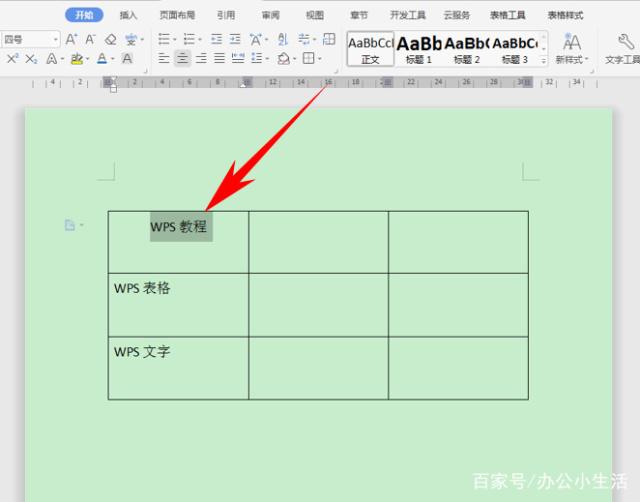The height and width of the screenshot is (502, 640).
Task: Click the WPS 表格 table cell
Action: (178, 305)
